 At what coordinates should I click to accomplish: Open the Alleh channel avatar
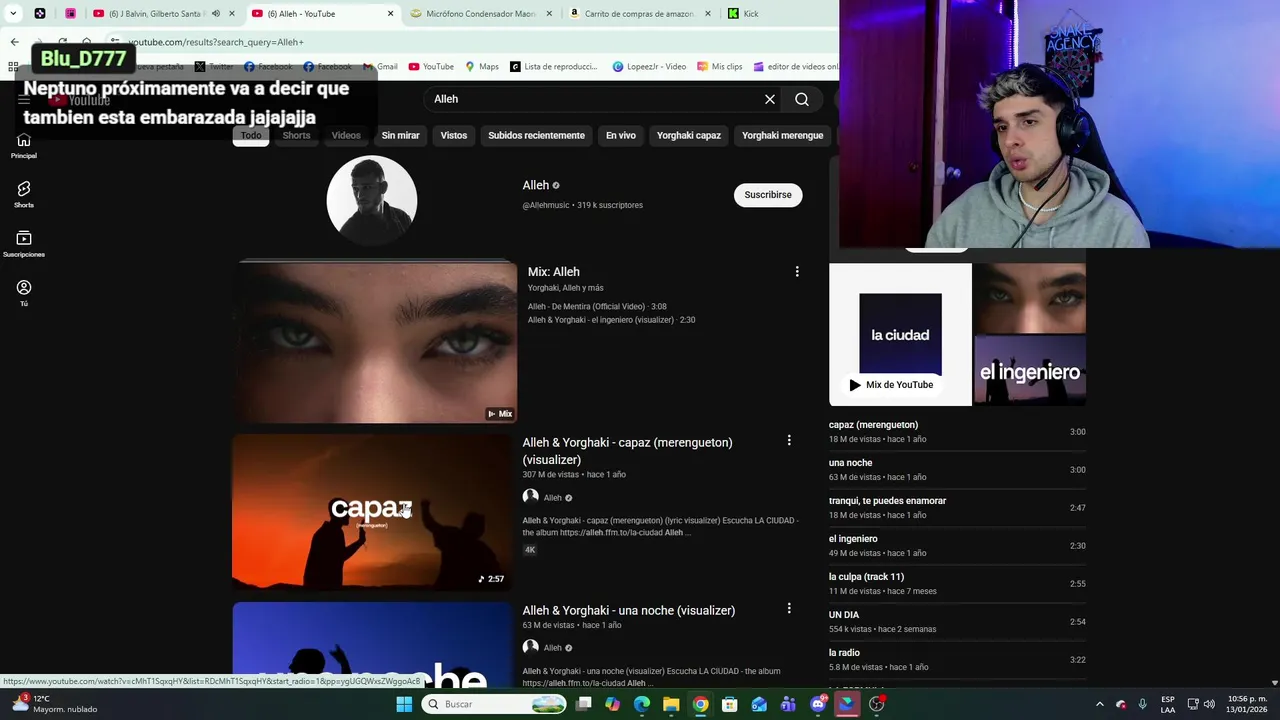tap(372, 200)
